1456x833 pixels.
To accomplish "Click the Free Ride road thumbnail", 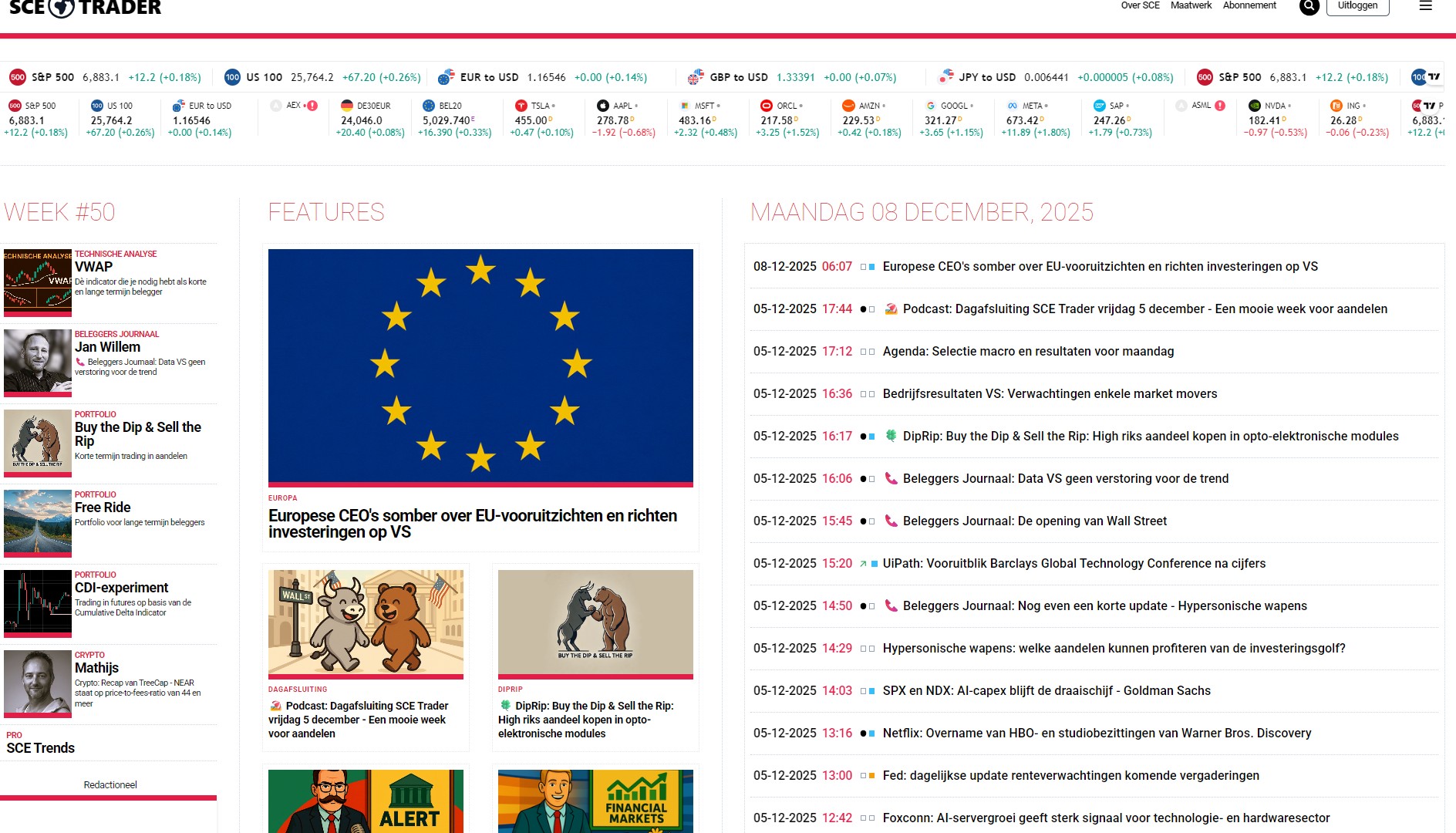I will 38,523.
